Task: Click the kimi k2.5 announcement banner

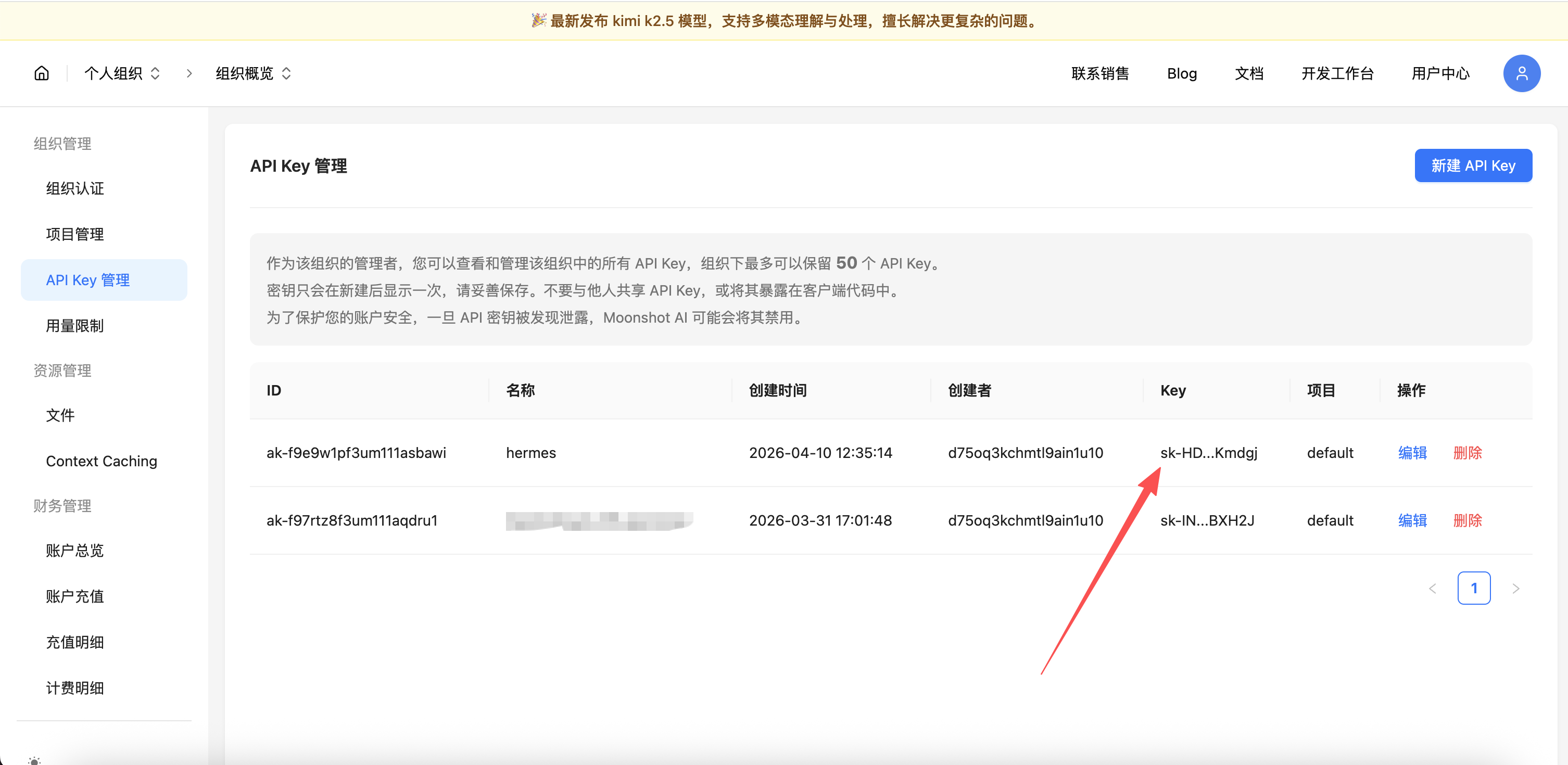Action: tap(784, 21)
